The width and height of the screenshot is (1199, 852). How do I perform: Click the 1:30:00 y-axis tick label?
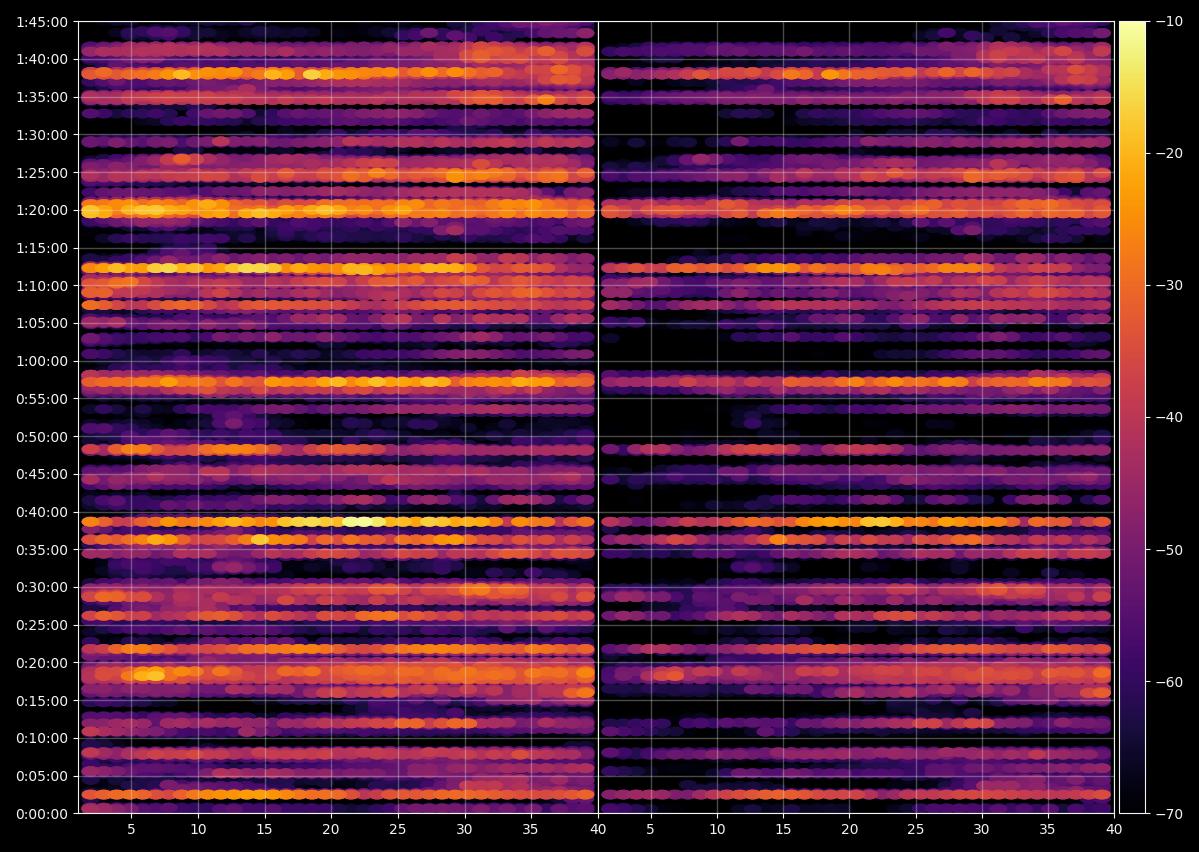tap(42, 135)
